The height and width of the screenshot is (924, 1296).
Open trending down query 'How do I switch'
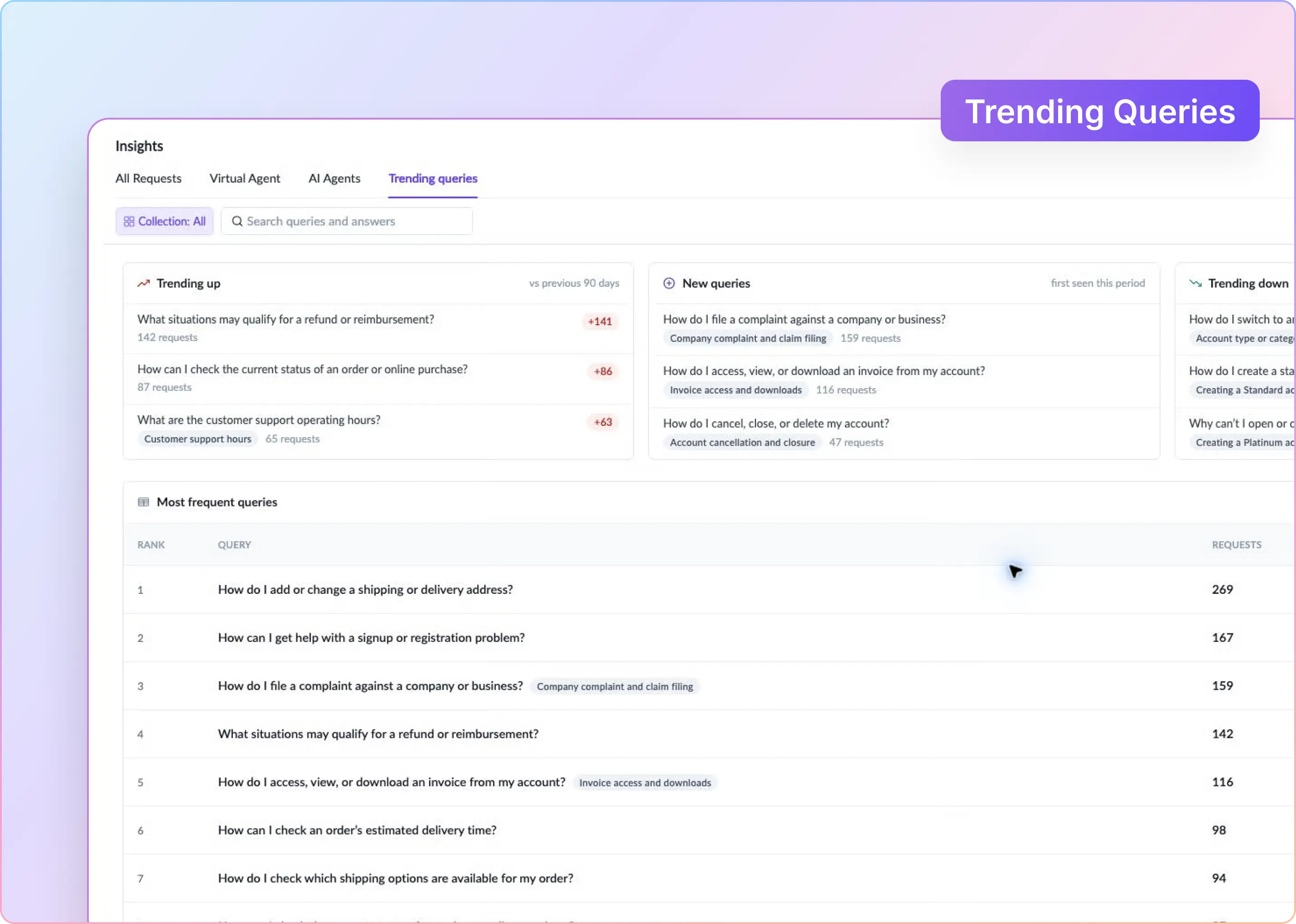coord(1241,319)
